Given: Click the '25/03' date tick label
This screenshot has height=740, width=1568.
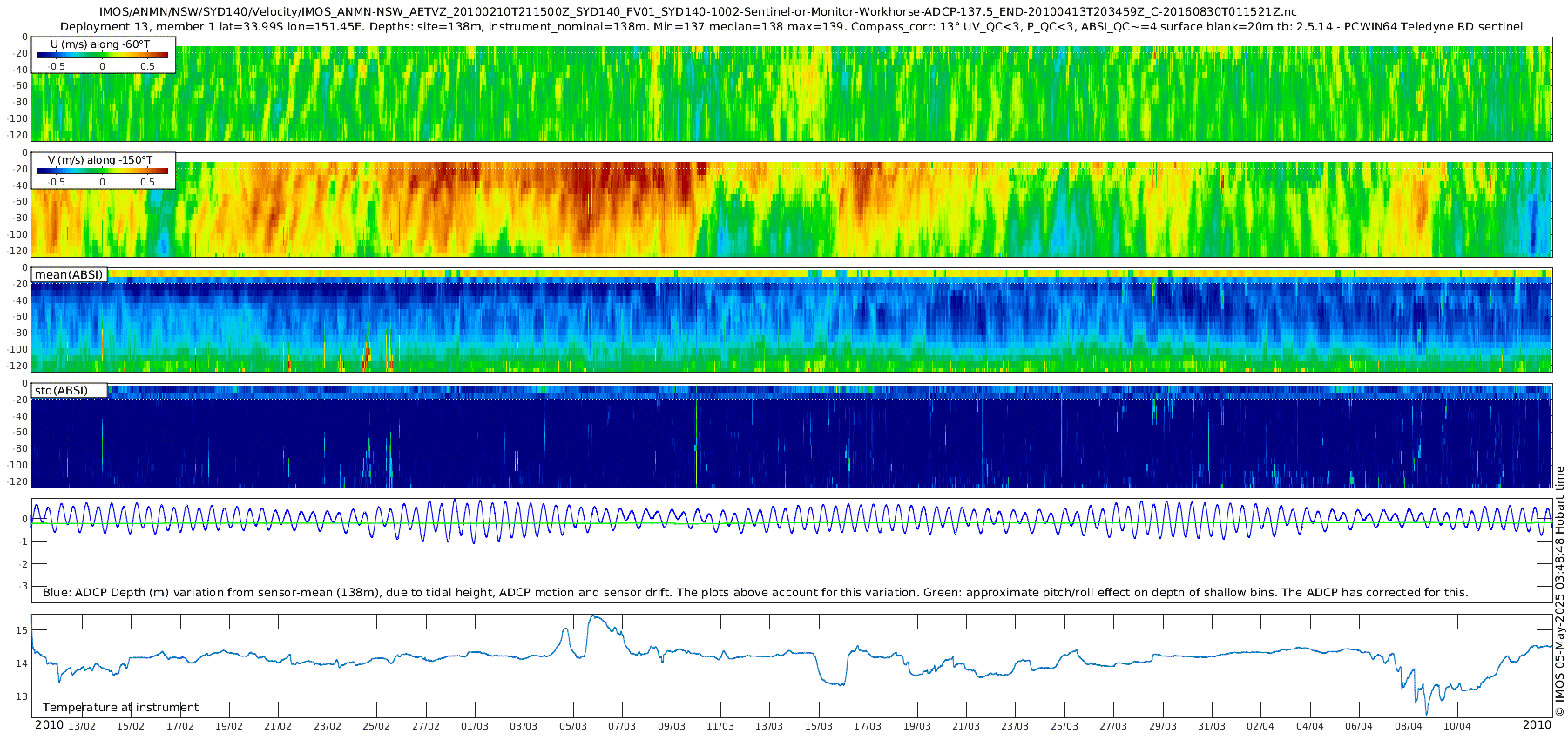Looking at the screenshot, I should coord(1064,726).
